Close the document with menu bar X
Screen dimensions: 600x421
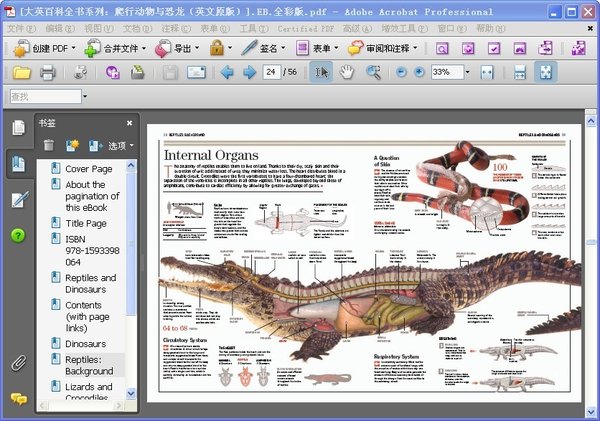click(x=590, y=28)
